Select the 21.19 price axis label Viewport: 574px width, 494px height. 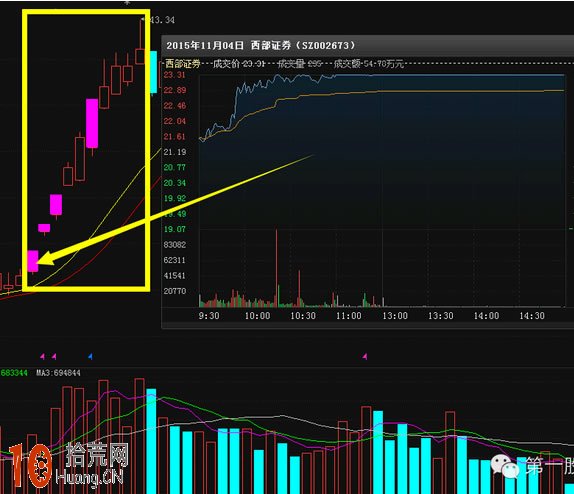coord(175,152)
